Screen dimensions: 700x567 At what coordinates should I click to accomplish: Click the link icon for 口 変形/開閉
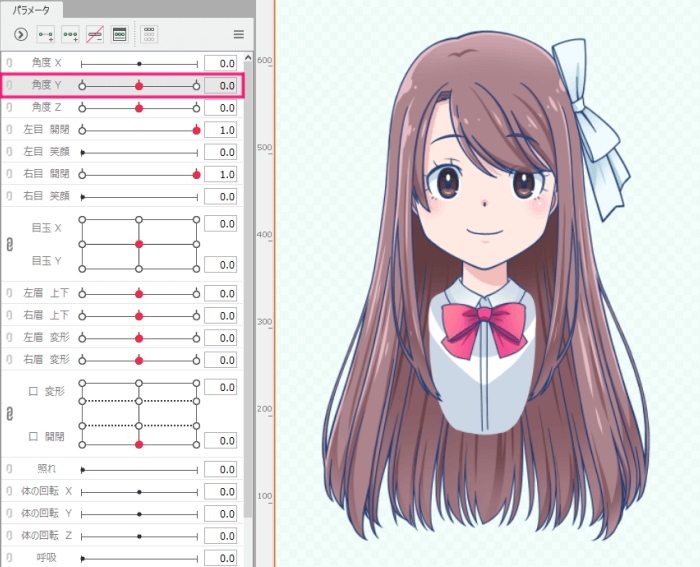pos(9,414)
